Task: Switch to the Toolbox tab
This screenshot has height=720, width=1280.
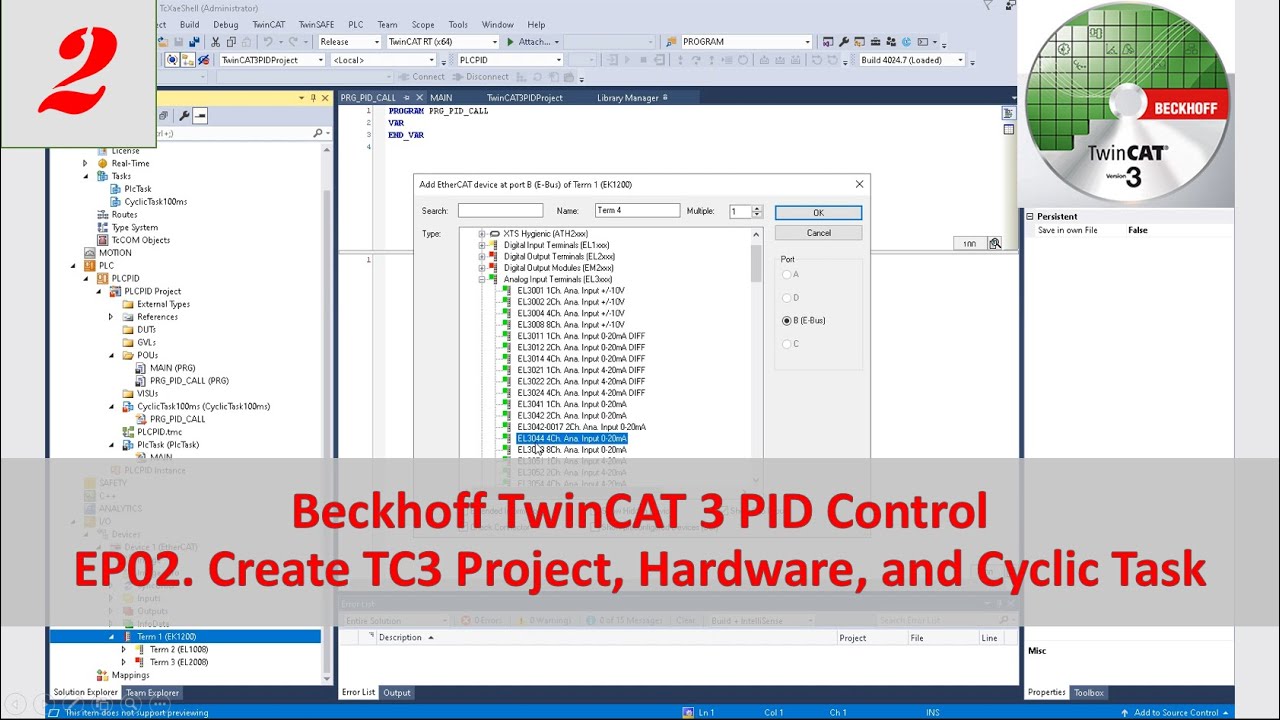Action: 1089,692
